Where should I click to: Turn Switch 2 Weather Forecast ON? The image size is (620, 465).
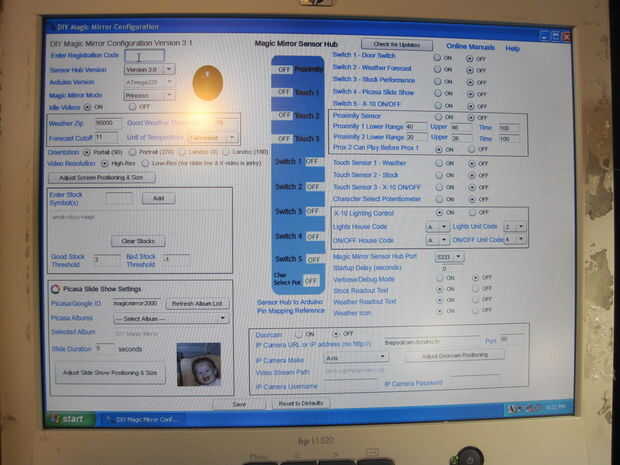pos(437,69)
